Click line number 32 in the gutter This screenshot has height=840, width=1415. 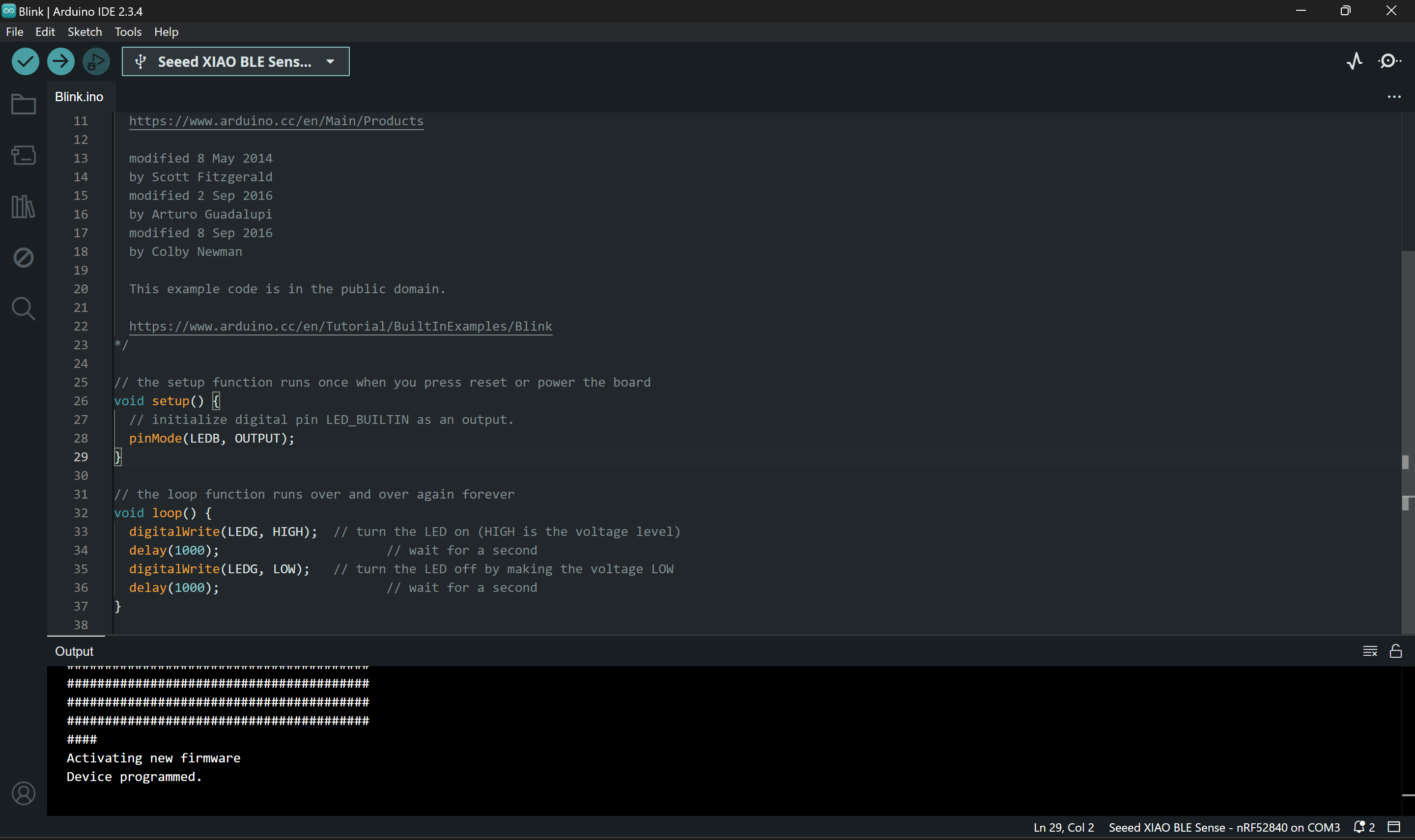coord(81,513)
